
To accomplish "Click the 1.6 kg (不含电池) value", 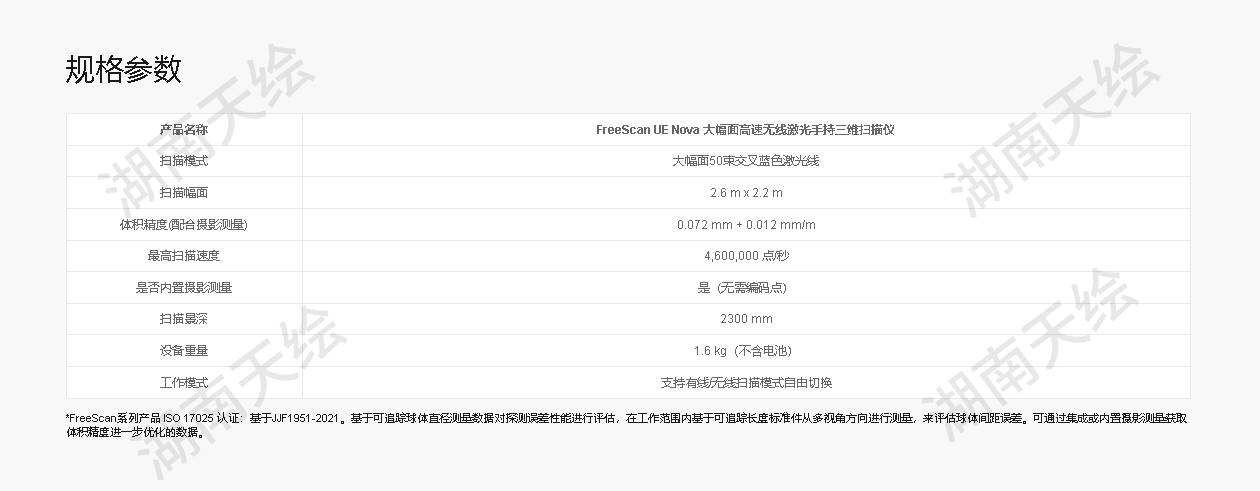I will pos(742,351).
